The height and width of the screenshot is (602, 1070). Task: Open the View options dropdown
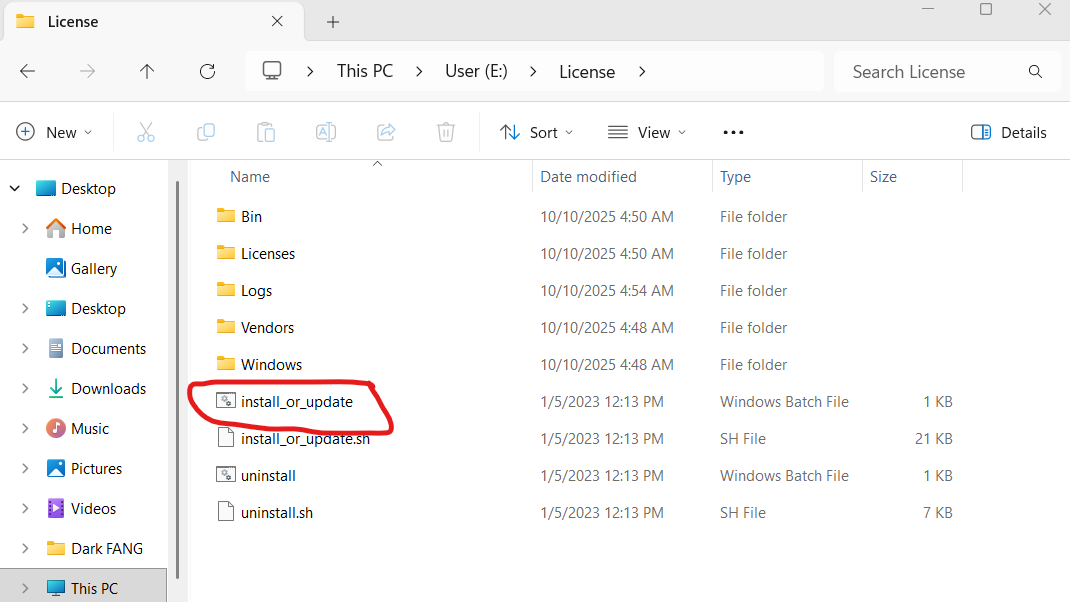tap(646, 131)
